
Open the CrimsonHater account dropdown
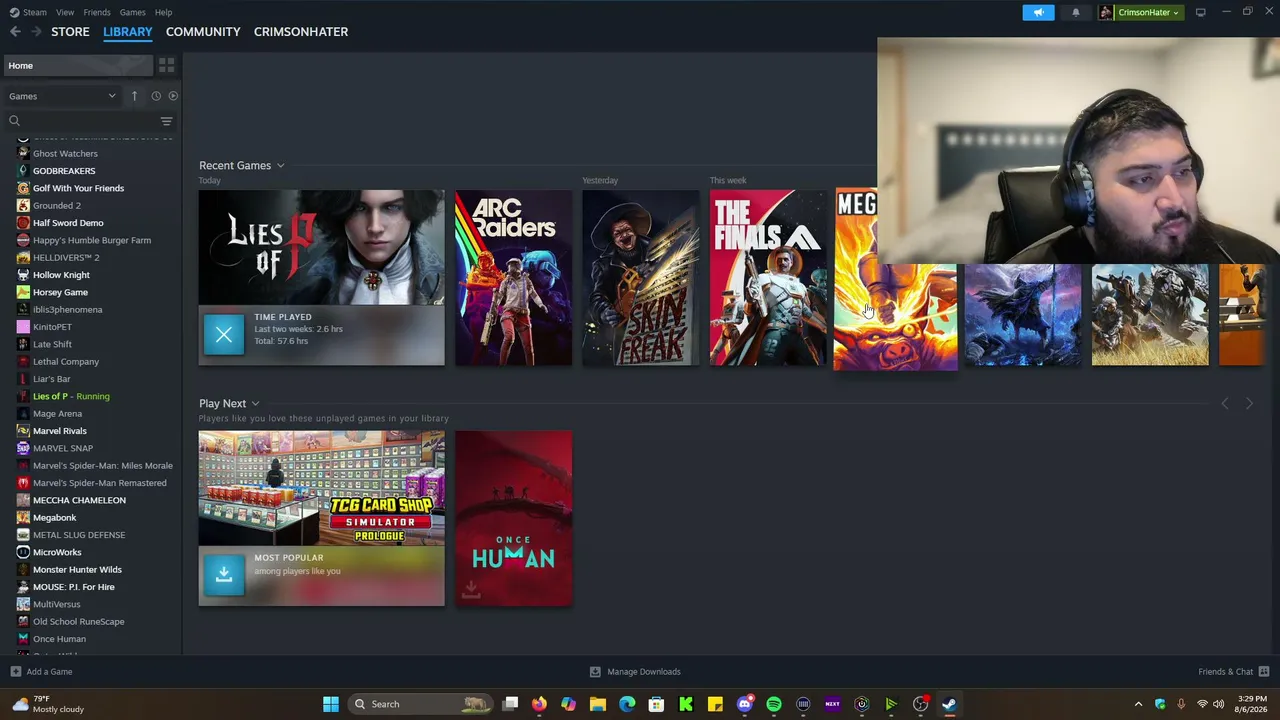tap(1141, 12)
